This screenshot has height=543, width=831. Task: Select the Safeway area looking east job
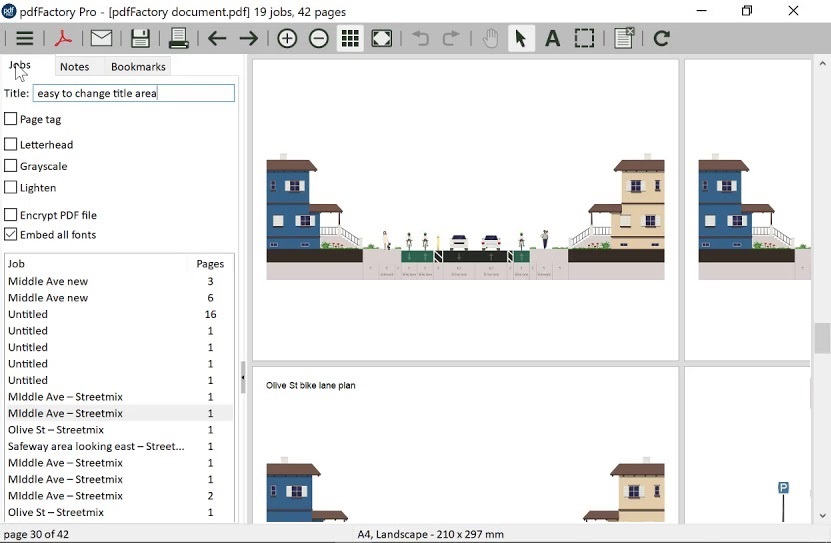[x=96, y=446]
